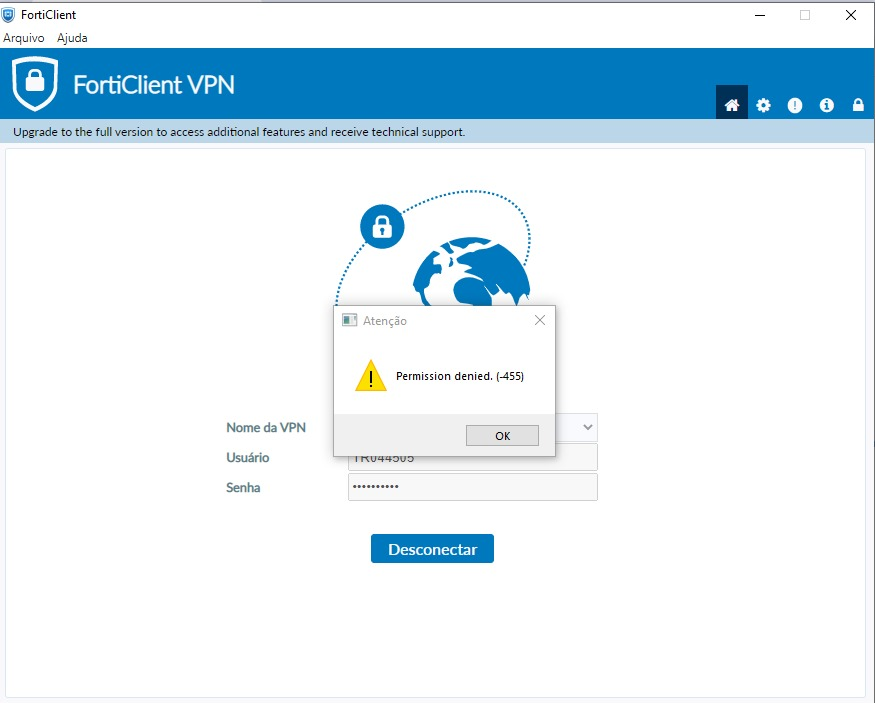Focus the Senha password field
This screenshot has height=703, width=875.
coord(473,487)
